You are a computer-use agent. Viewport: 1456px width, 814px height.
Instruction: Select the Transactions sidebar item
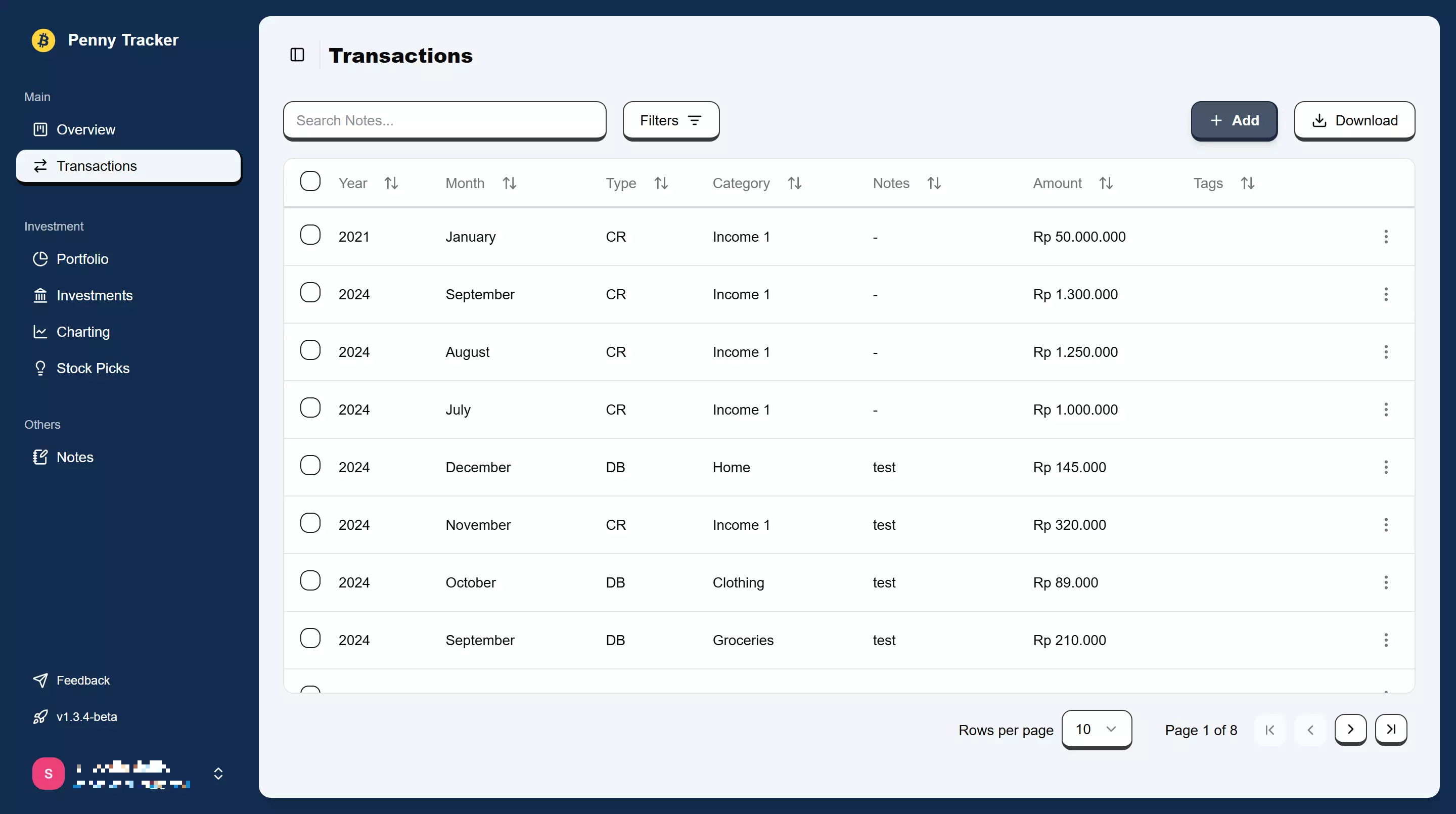(128, 166)
